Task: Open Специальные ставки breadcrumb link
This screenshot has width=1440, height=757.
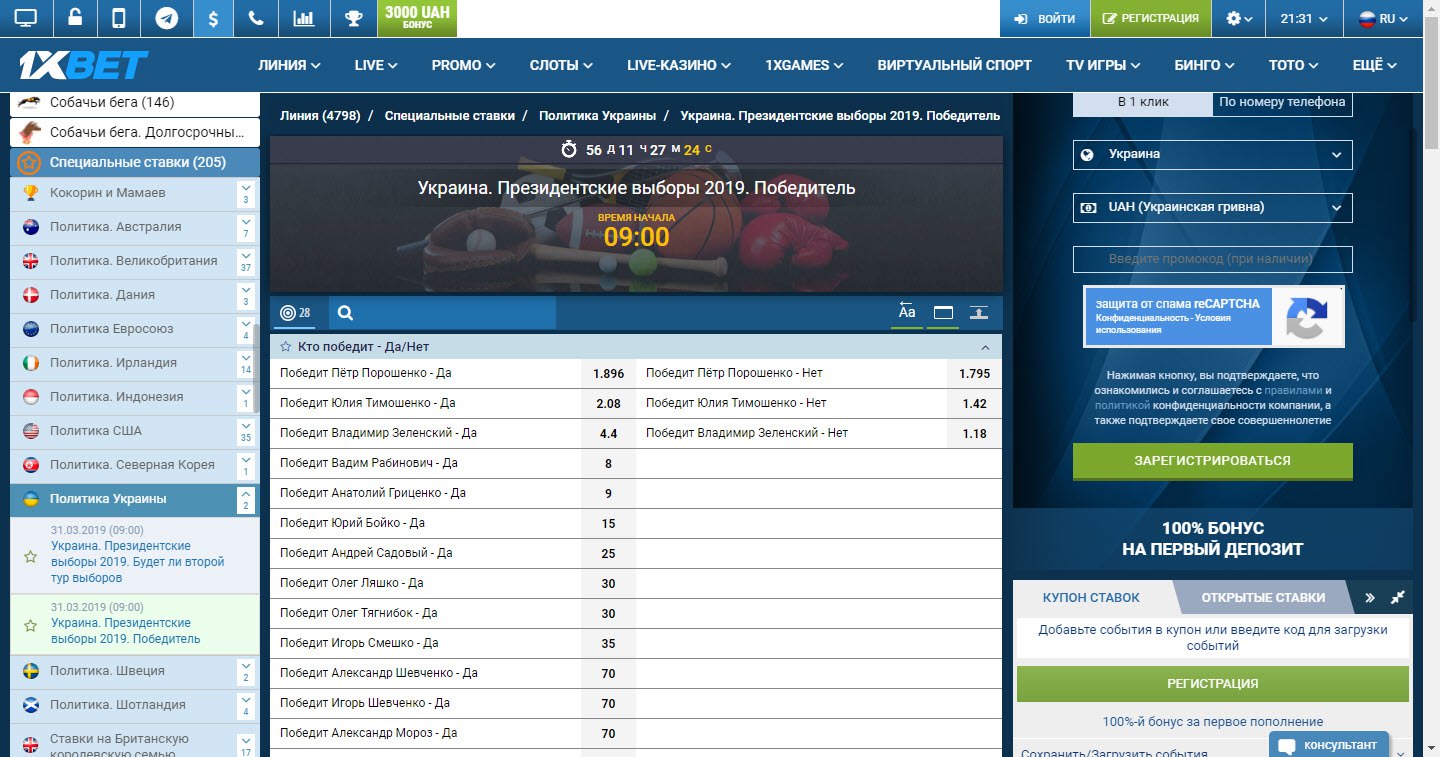Action: point(449,116)
